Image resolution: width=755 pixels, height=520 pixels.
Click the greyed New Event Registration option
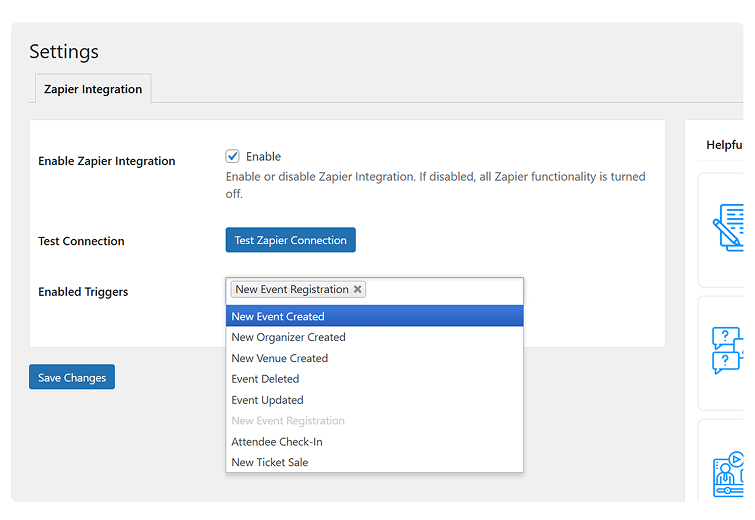[375, 421]
